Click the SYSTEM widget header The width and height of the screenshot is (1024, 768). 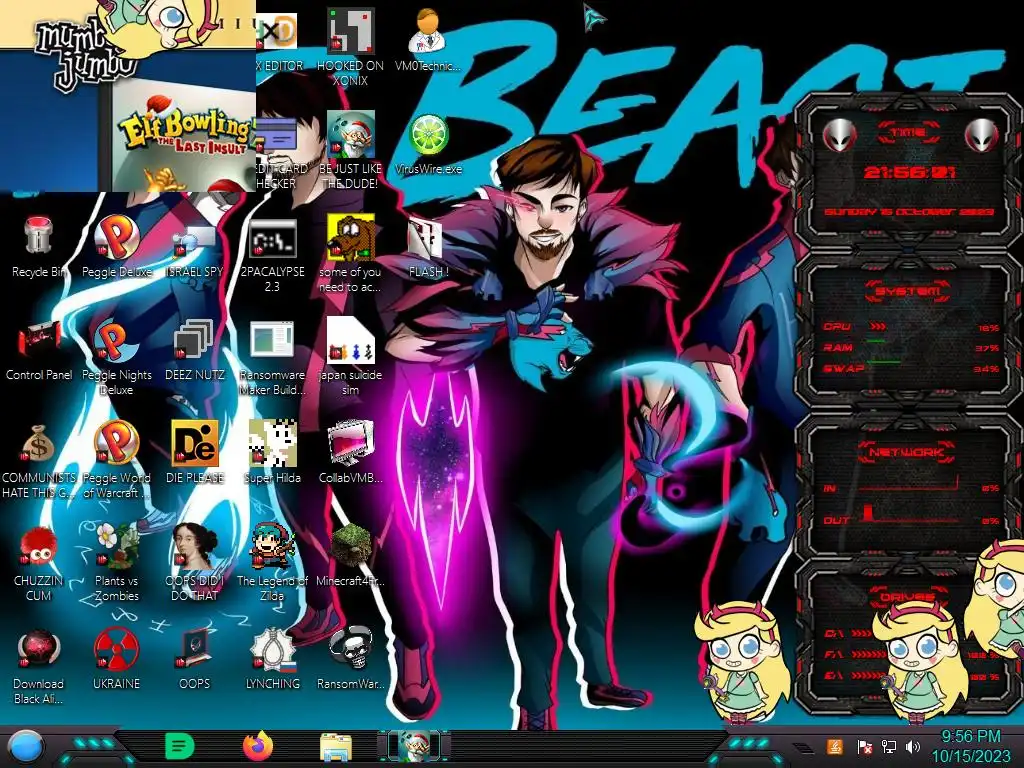pyautogui.click(x=908, y=291)
